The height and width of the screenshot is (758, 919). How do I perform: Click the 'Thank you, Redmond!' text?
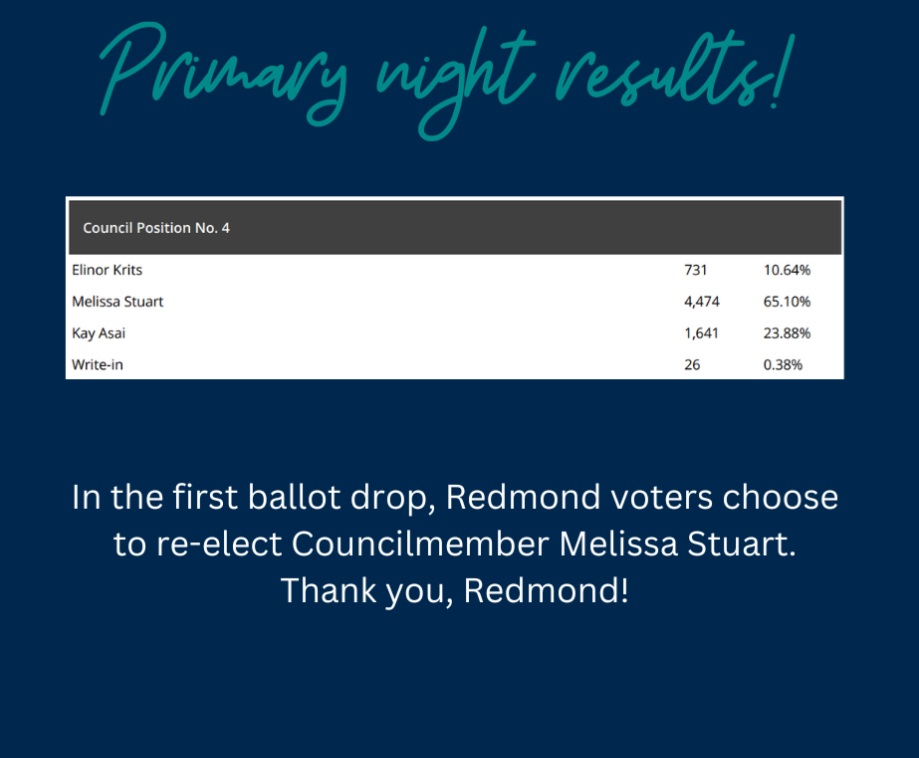(455, 590)
